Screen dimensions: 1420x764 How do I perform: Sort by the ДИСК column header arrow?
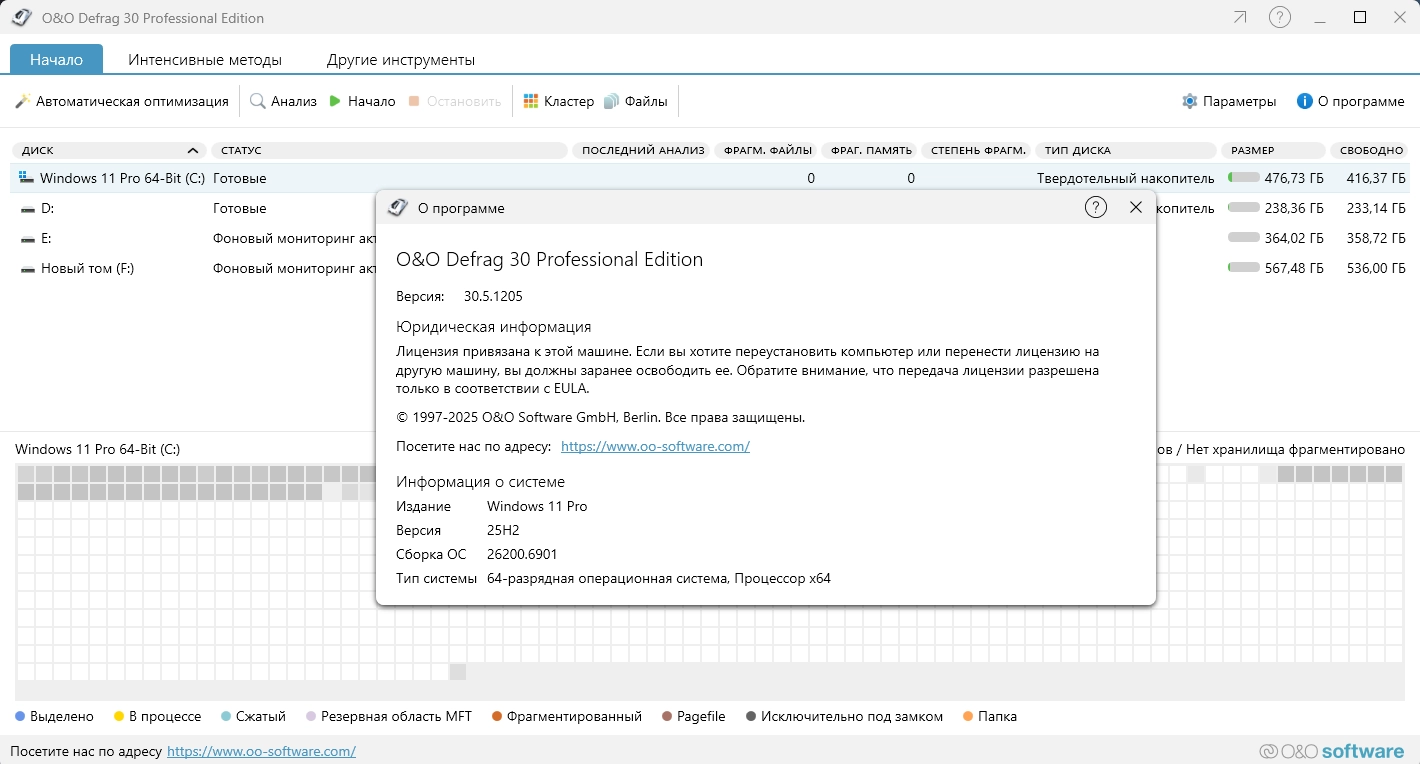(x=191, y=150)
